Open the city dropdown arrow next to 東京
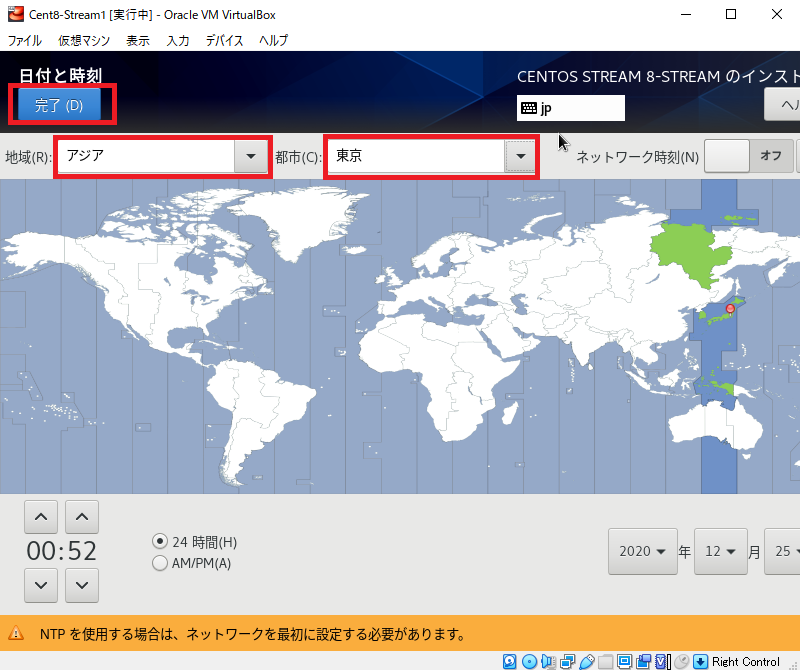Image resolution: width=800 pixels, height=670 pixels. point(520,156)
